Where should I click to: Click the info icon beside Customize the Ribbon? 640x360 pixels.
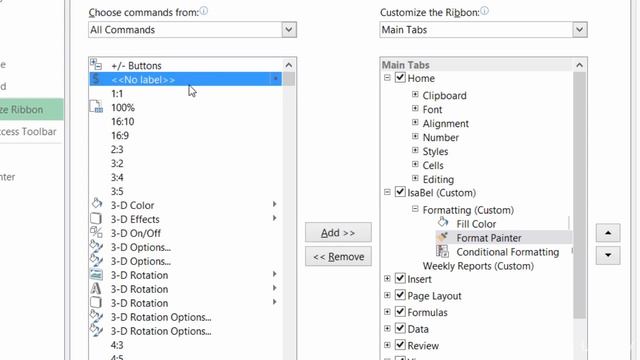click(x=484, y=11)
